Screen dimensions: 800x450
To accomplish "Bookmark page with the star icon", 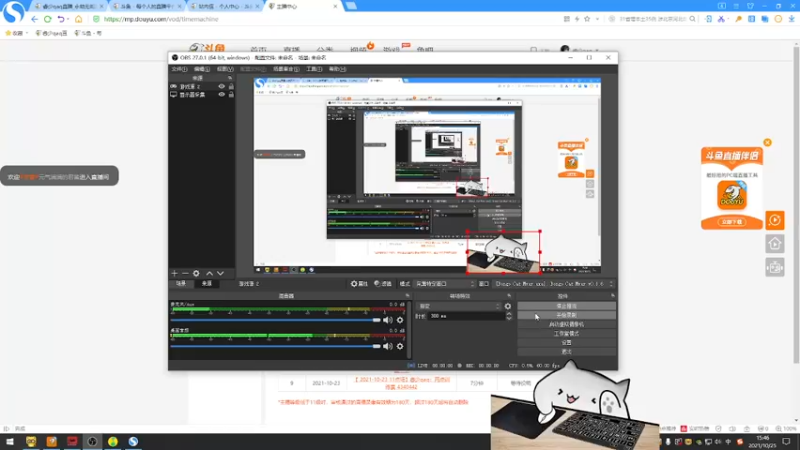I will pyautogui.click(x=587, y=19).
